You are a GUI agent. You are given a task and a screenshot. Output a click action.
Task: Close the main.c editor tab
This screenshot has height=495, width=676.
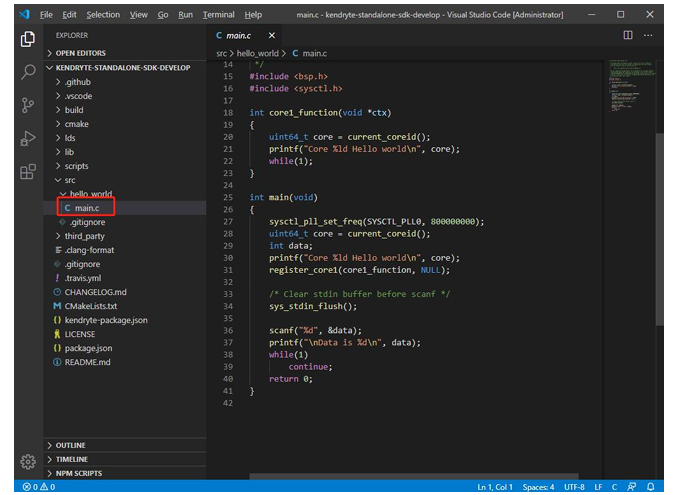pyautogui.click(x=270, y=35)
